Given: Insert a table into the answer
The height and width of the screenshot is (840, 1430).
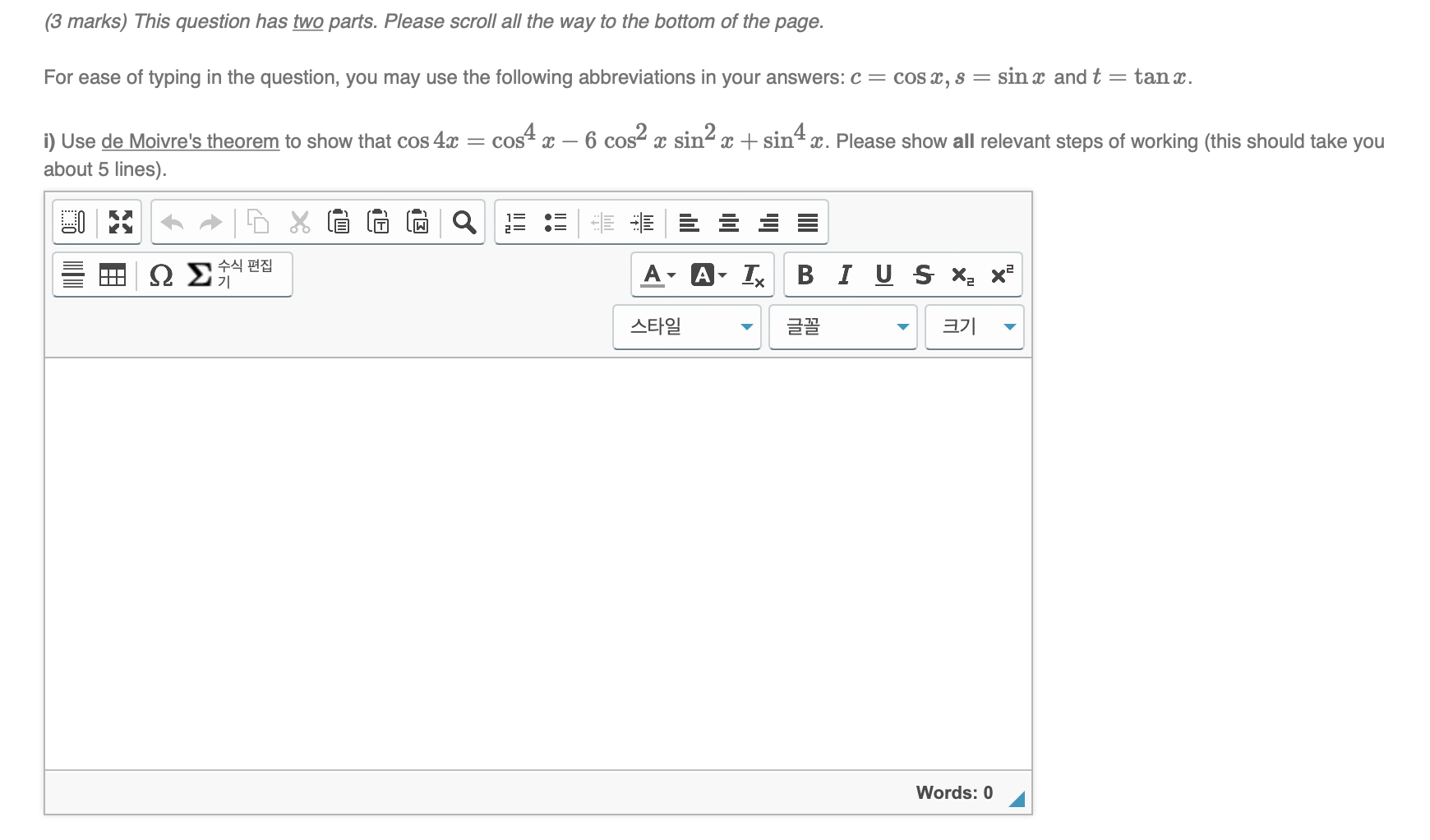Looking at the screenshot, I should [x=113, y=275].
